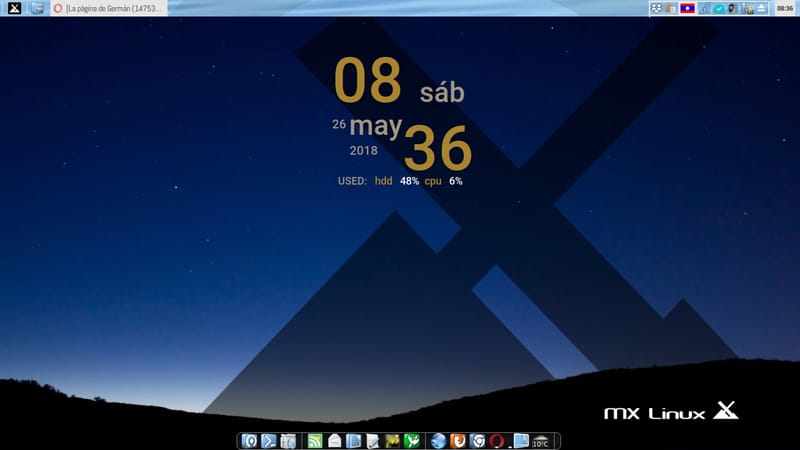Launch the notepad text editor dock icon
800x450 pixels.
click(373, 441)
